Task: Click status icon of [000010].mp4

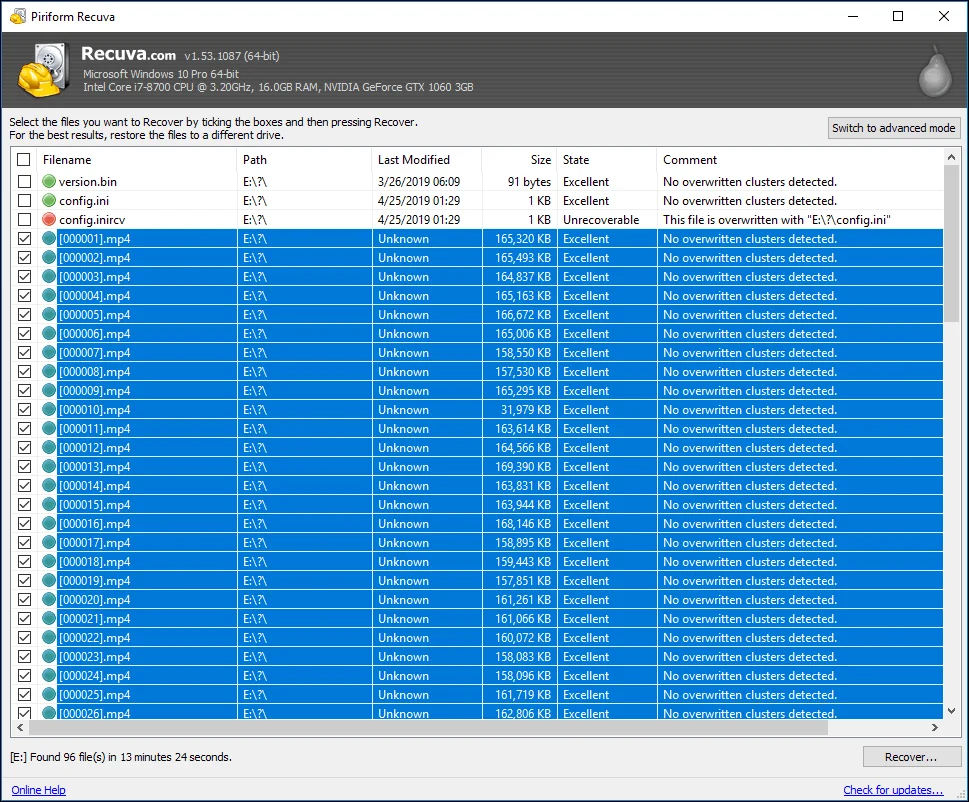Action: coord(49,410)
